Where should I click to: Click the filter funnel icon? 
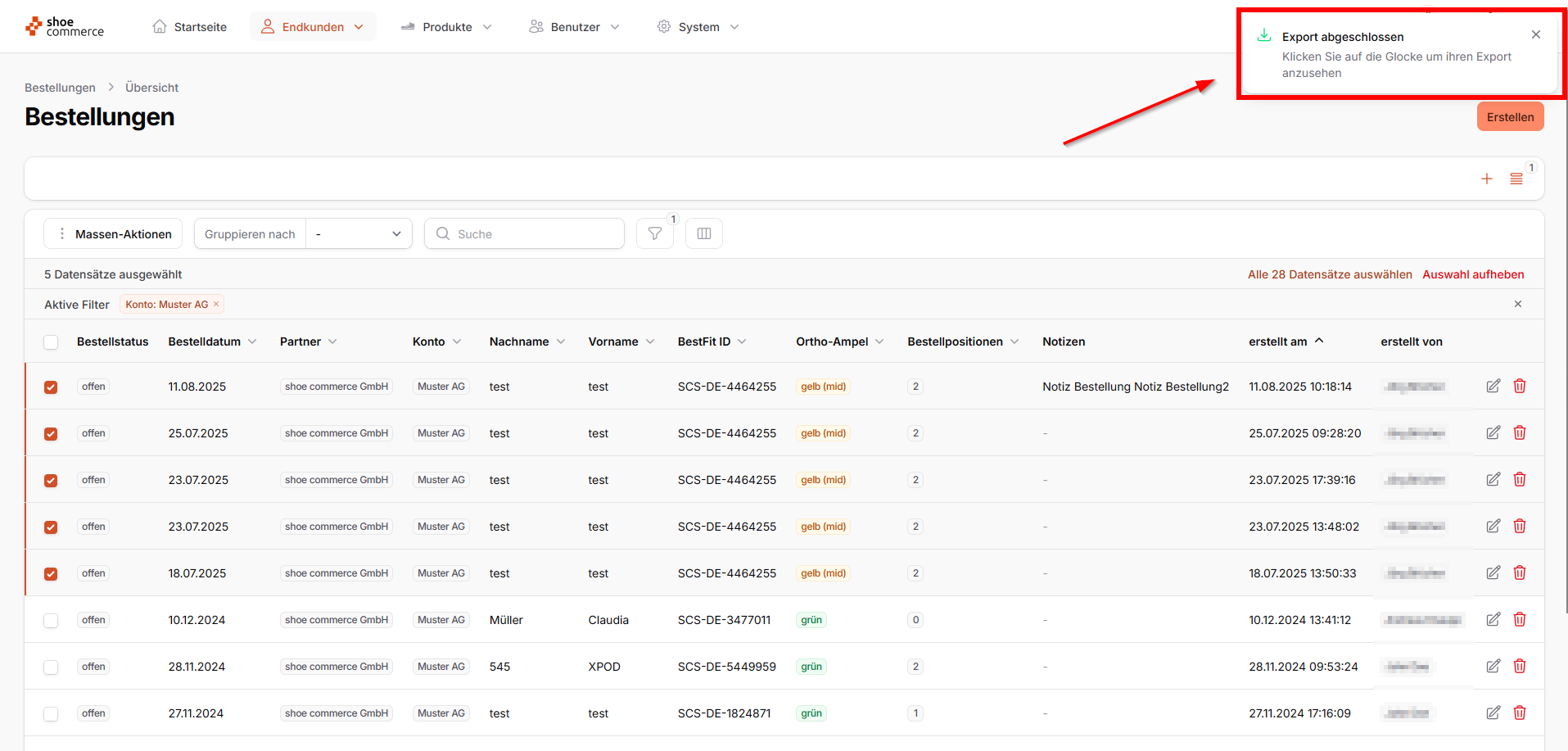point(655,233)
